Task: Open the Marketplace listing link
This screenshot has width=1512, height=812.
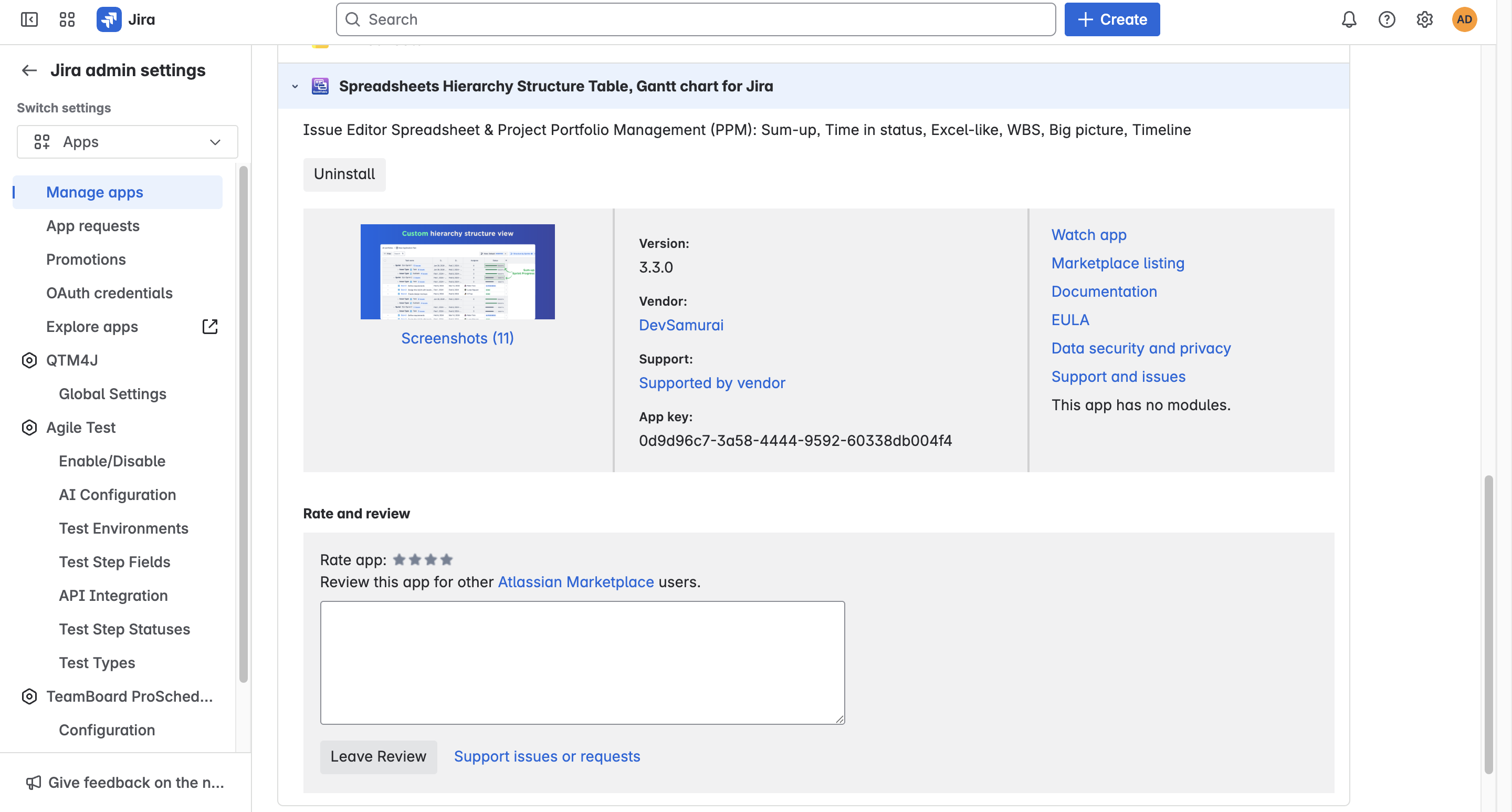Action: click(1117, 263)
